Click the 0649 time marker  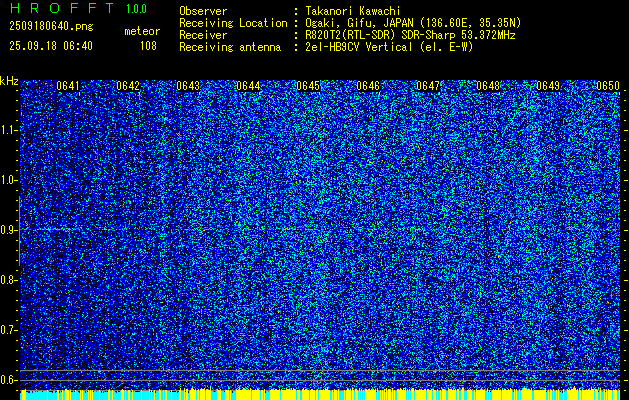548,86
